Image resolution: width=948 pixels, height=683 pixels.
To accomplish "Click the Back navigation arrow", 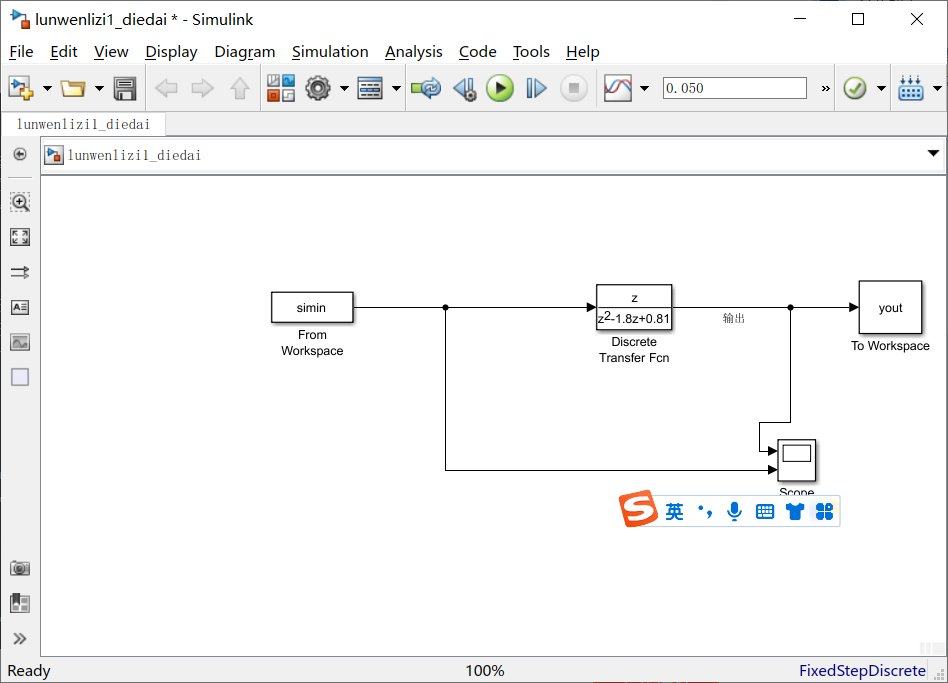I will (166, 88).
